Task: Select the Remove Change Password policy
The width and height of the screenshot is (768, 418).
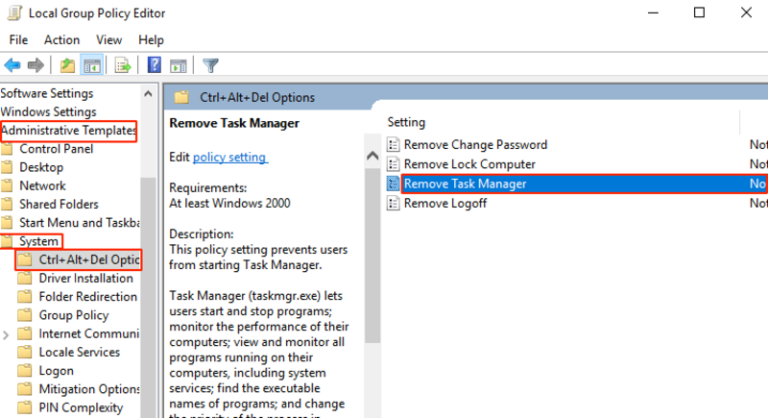Action: click(475, 145)
